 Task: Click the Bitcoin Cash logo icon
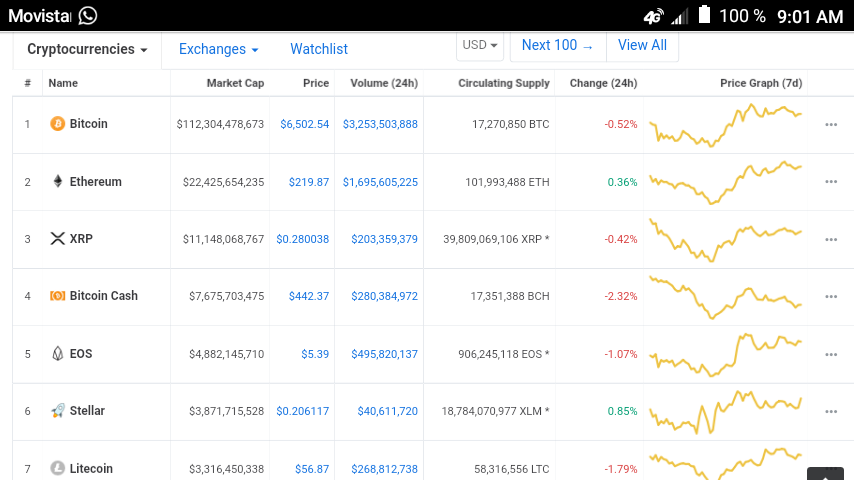pos(58,296)
